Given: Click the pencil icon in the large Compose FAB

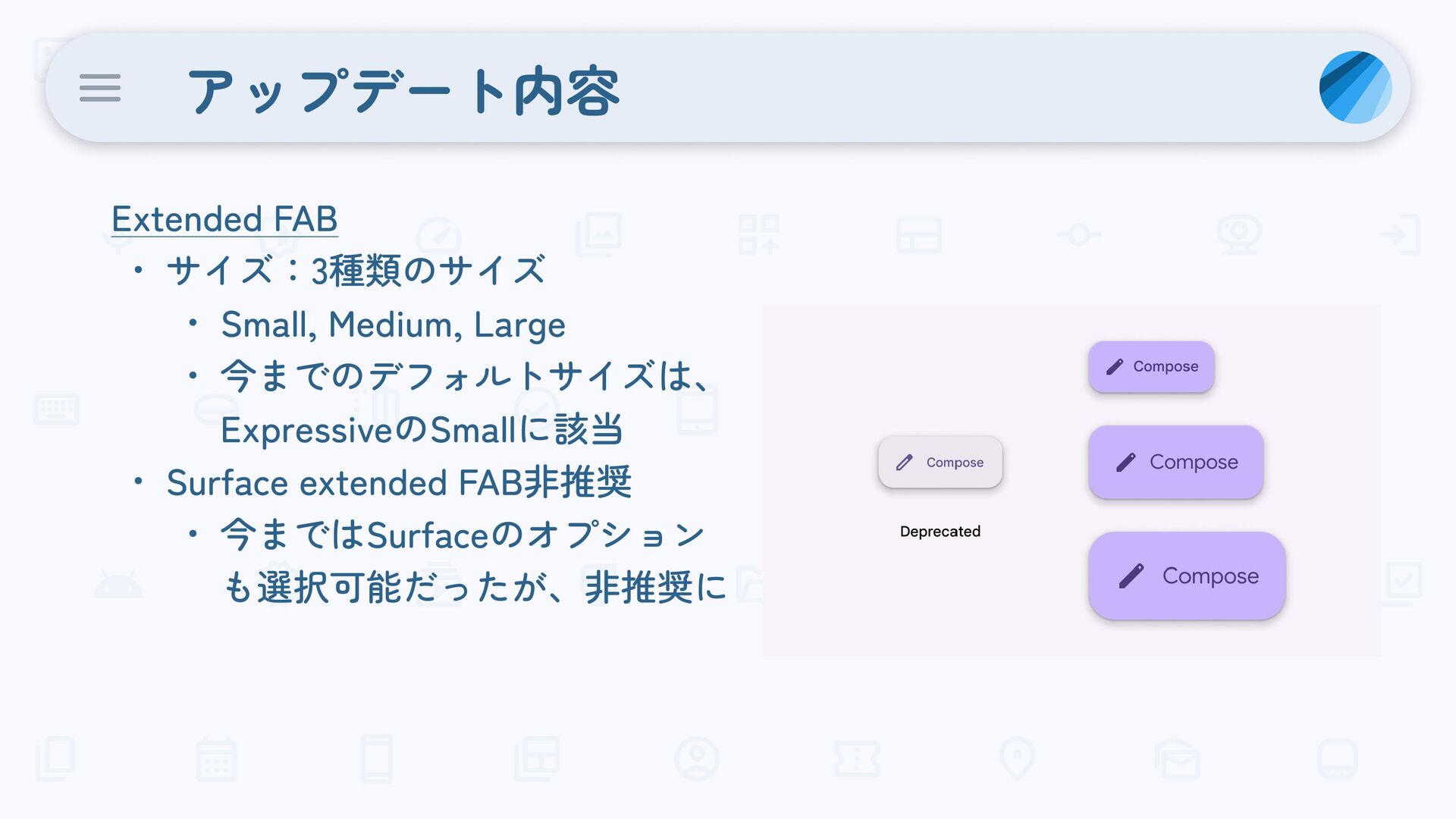Looking at the screenshot, I should (1131, 576).
